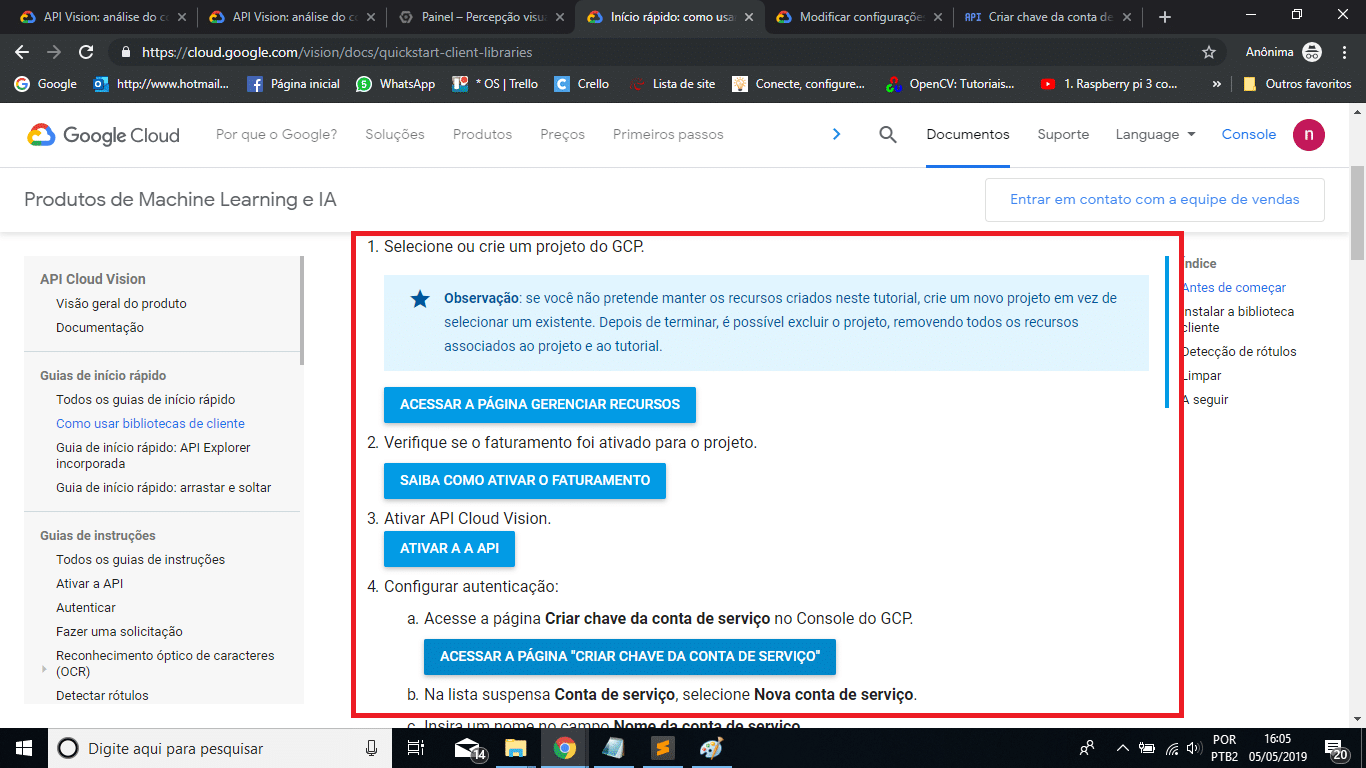The height and width of the screenshot is (768, 1366).
Task: Open the Console link in the header
Action: click(1249, 134)
